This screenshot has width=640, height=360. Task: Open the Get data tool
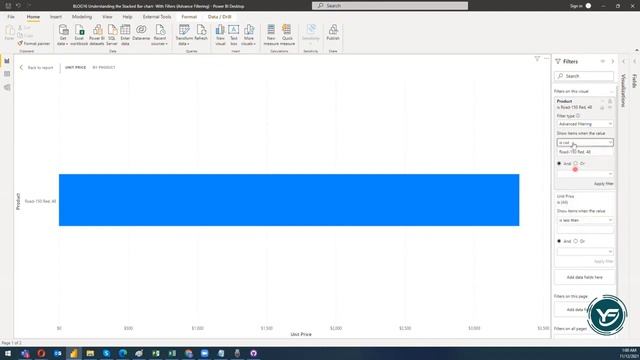pos(63,35)
